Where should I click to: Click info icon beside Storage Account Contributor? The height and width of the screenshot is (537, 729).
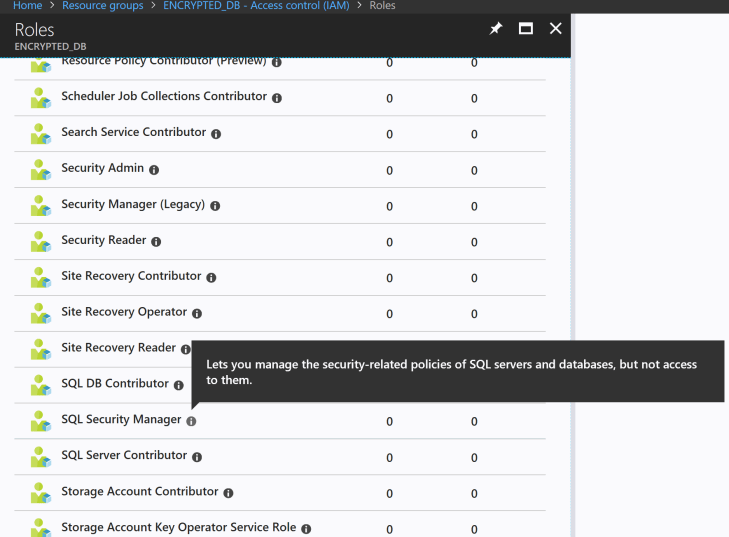tap(228, 493)
